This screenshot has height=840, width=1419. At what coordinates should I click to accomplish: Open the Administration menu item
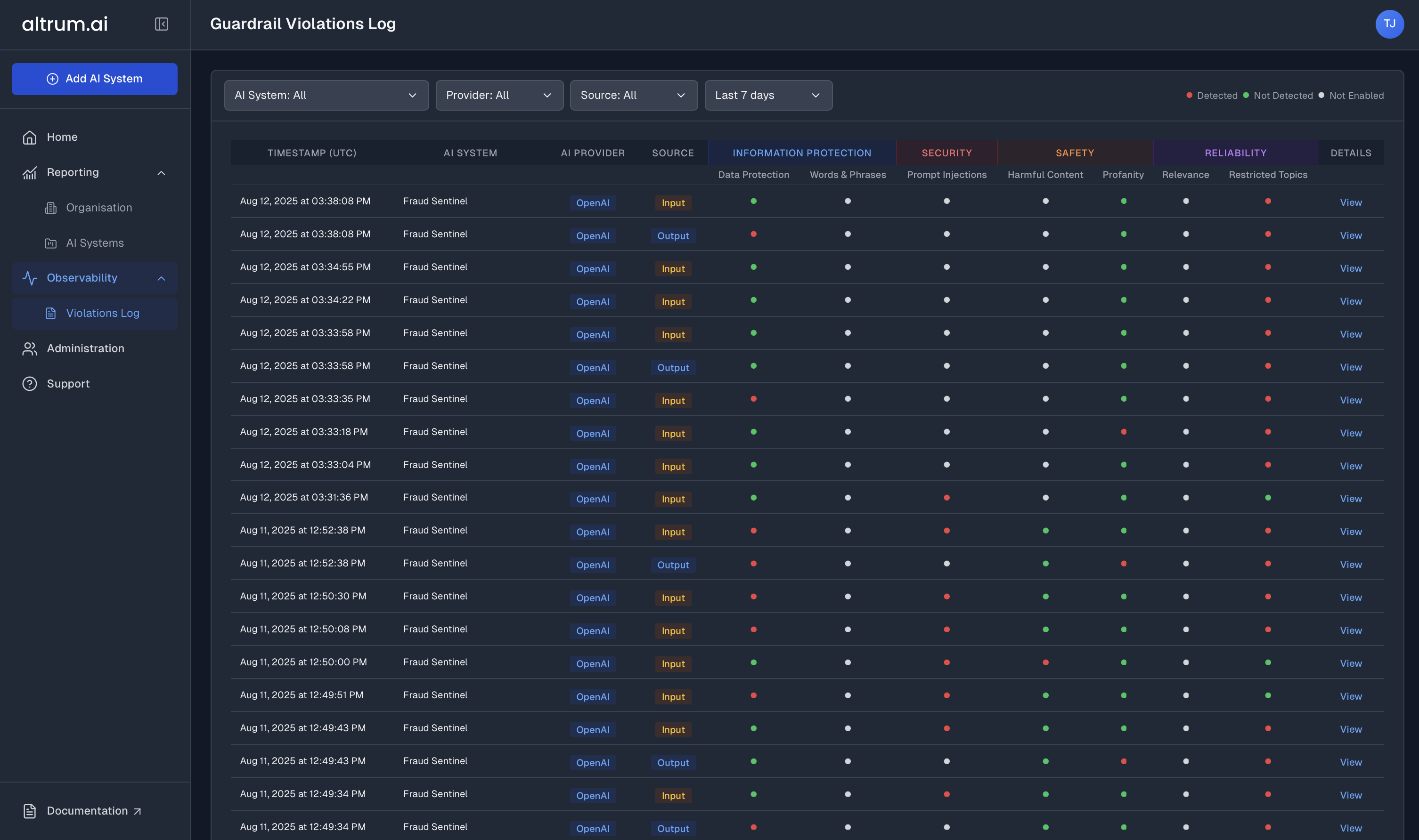click(x=85, y=349)
